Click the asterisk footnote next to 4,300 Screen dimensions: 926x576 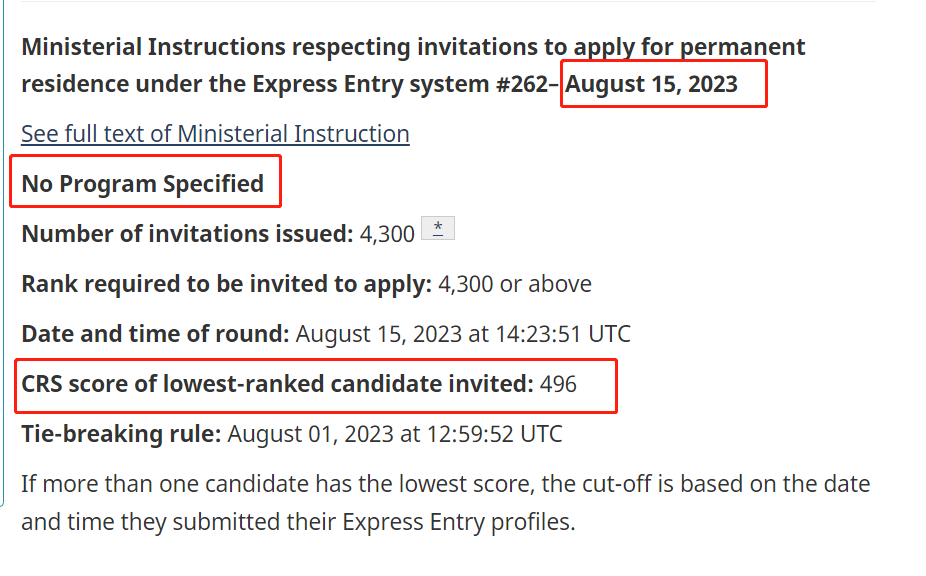coord(438,229)
